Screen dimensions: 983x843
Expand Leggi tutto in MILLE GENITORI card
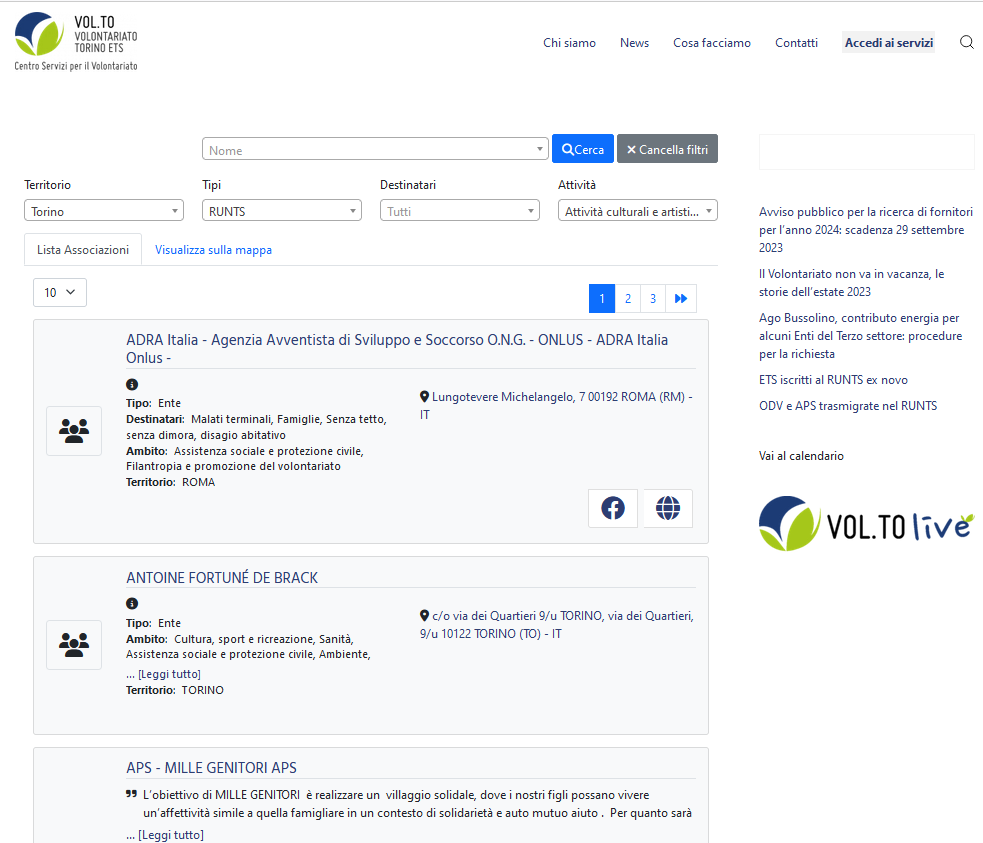171,835
